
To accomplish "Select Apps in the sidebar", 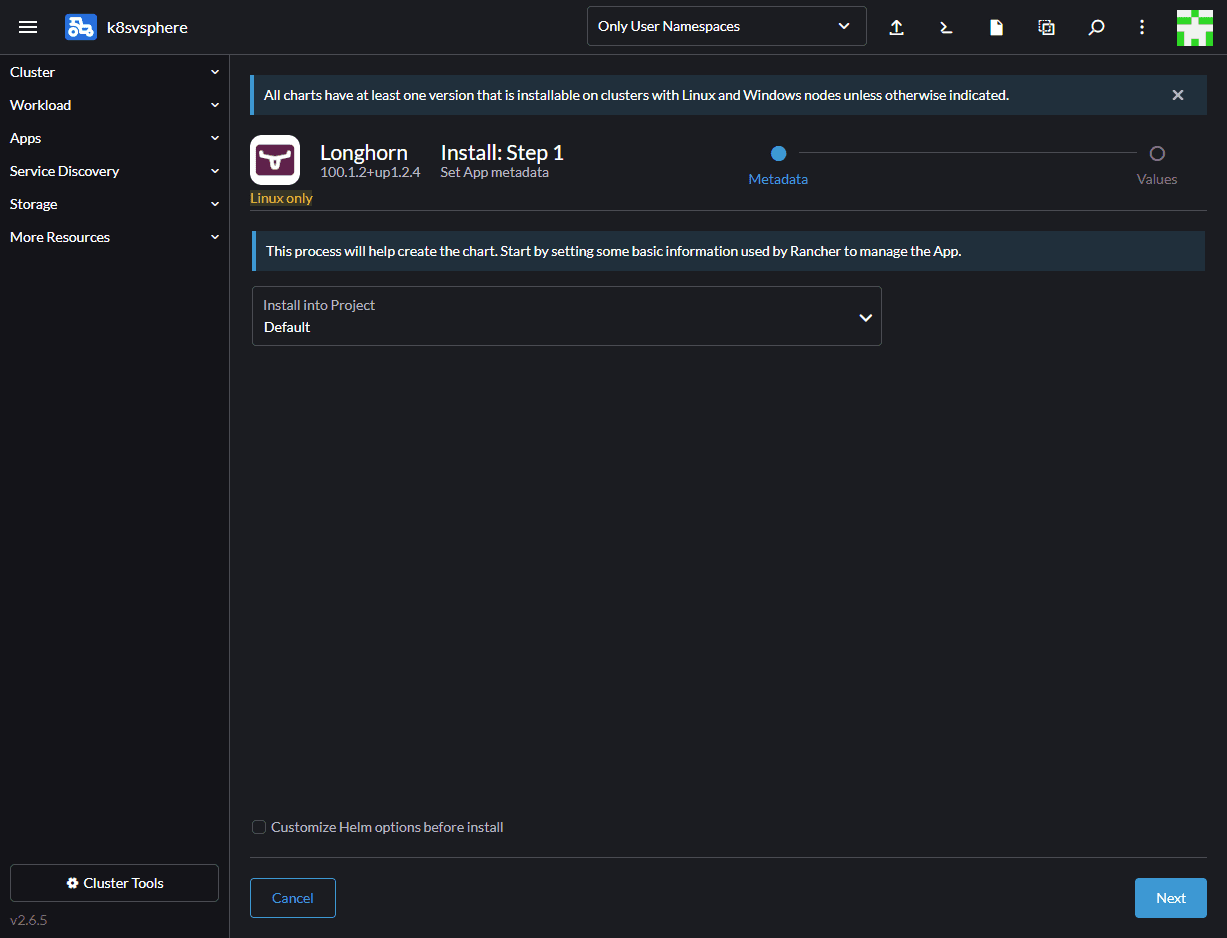I will pos(26,138).
